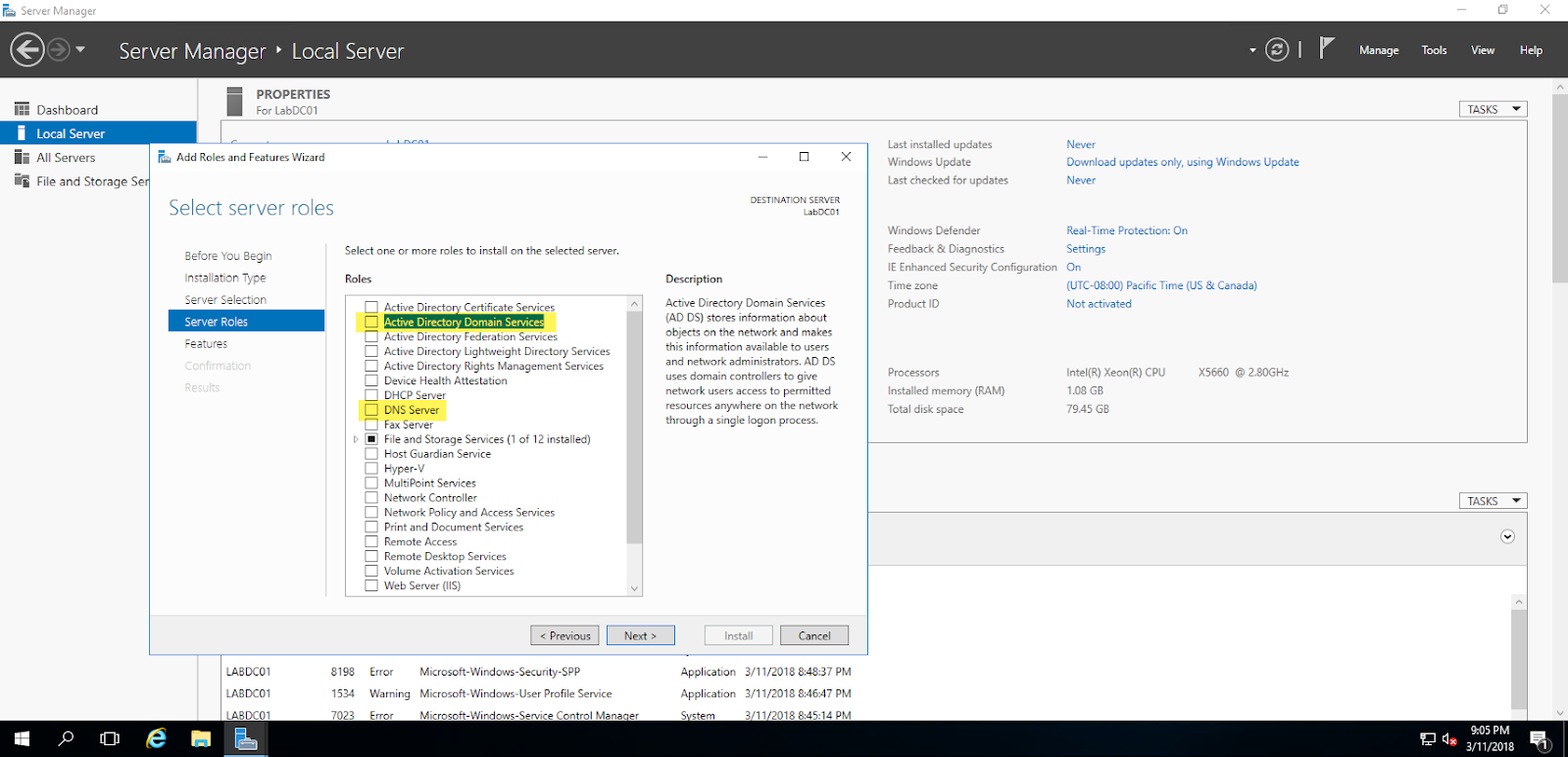Check the Active Directory Domain Services role
The height and width of the screenshot is (757, 1568).
pos(371,322)
